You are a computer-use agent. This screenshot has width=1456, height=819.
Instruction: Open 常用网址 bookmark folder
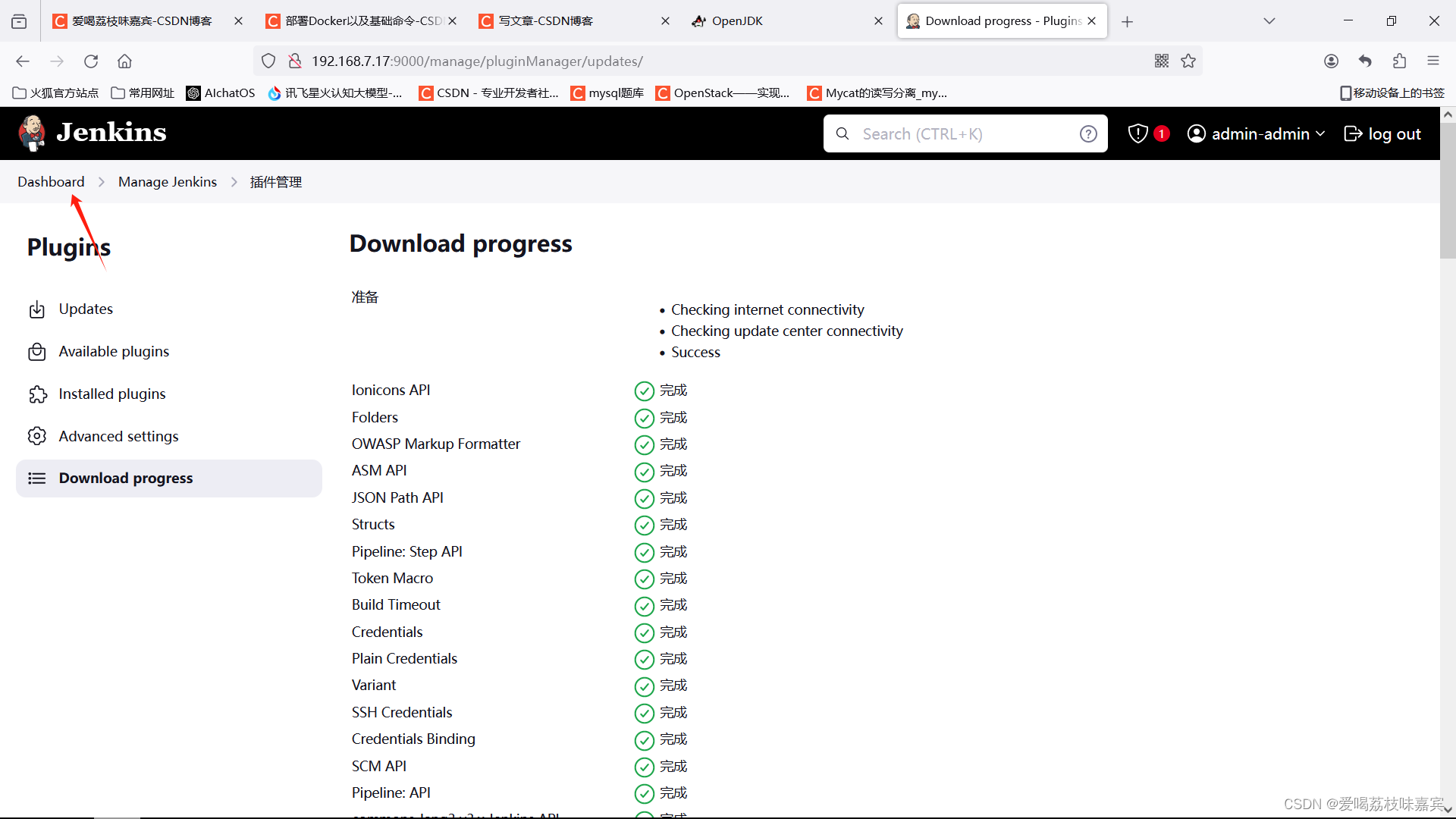tap(143, 93)
